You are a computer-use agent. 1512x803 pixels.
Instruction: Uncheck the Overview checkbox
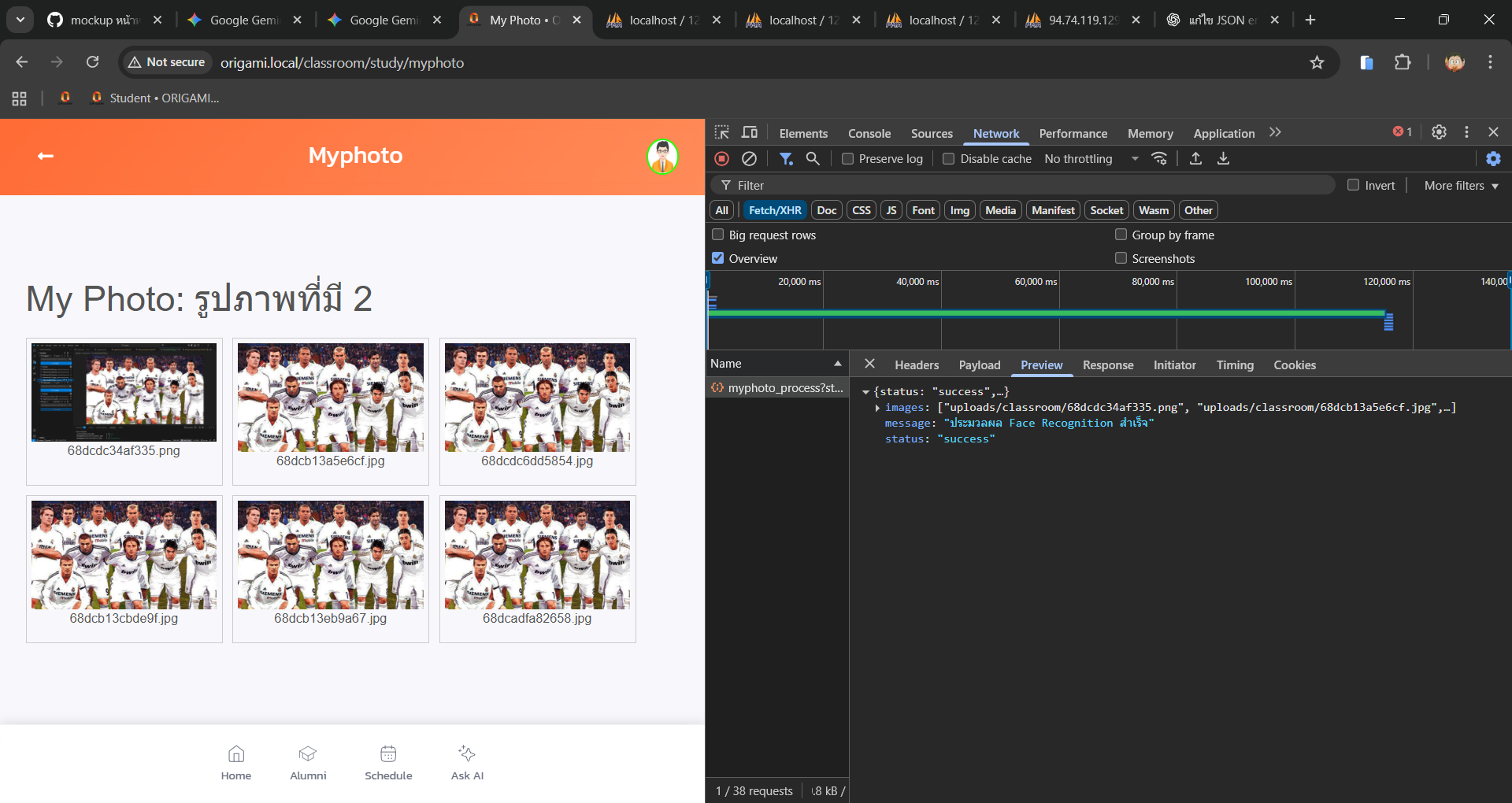(718, 258)
